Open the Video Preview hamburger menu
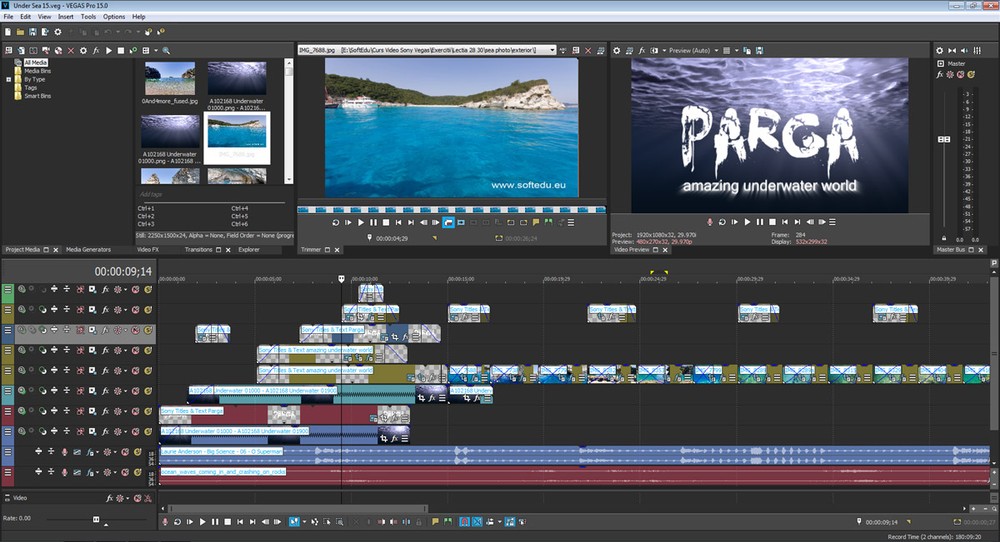 (x=832, y=222)
